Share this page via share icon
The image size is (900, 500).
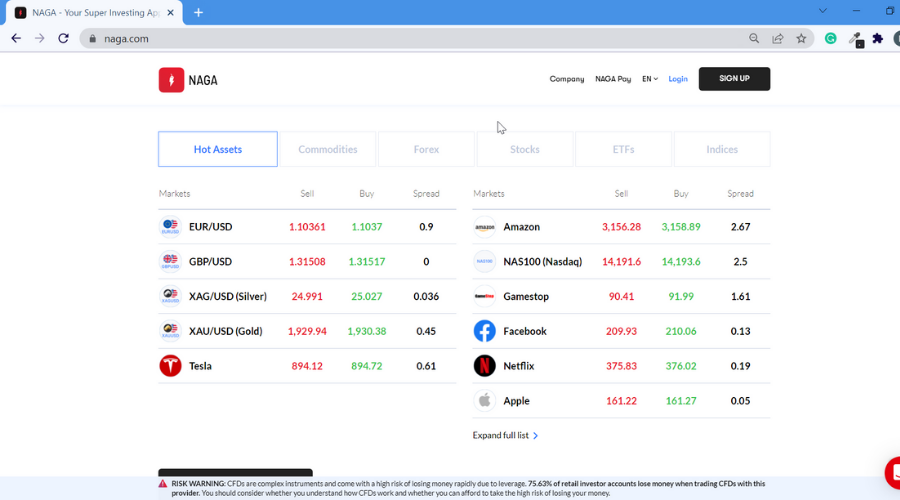pos(778,38)
